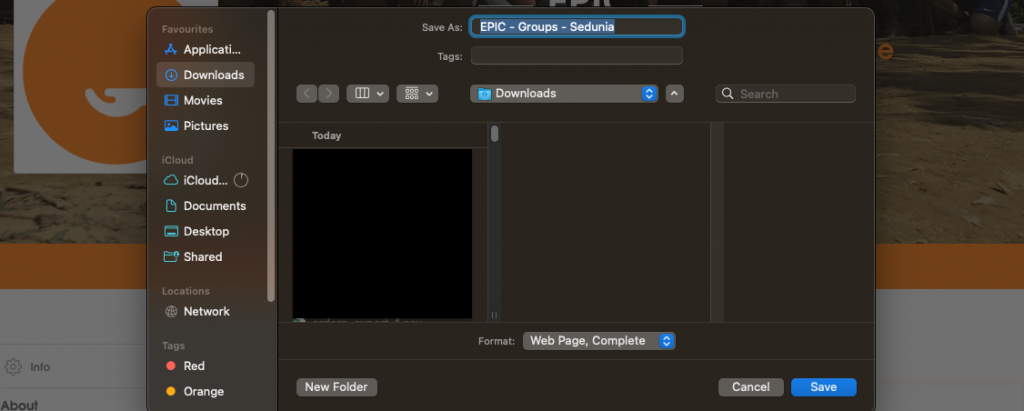Click the forward navigation arrow
The height and width of the screenshot is (411, 1024).
328,94
